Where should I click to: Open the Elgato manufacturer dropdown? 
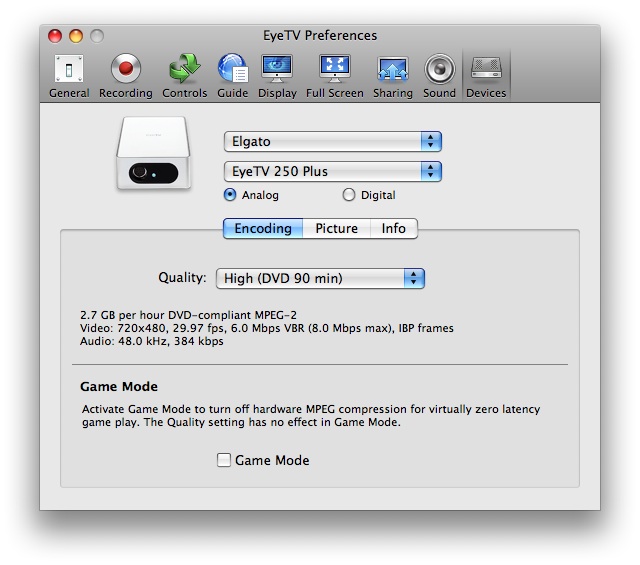(x=333, y=142)
